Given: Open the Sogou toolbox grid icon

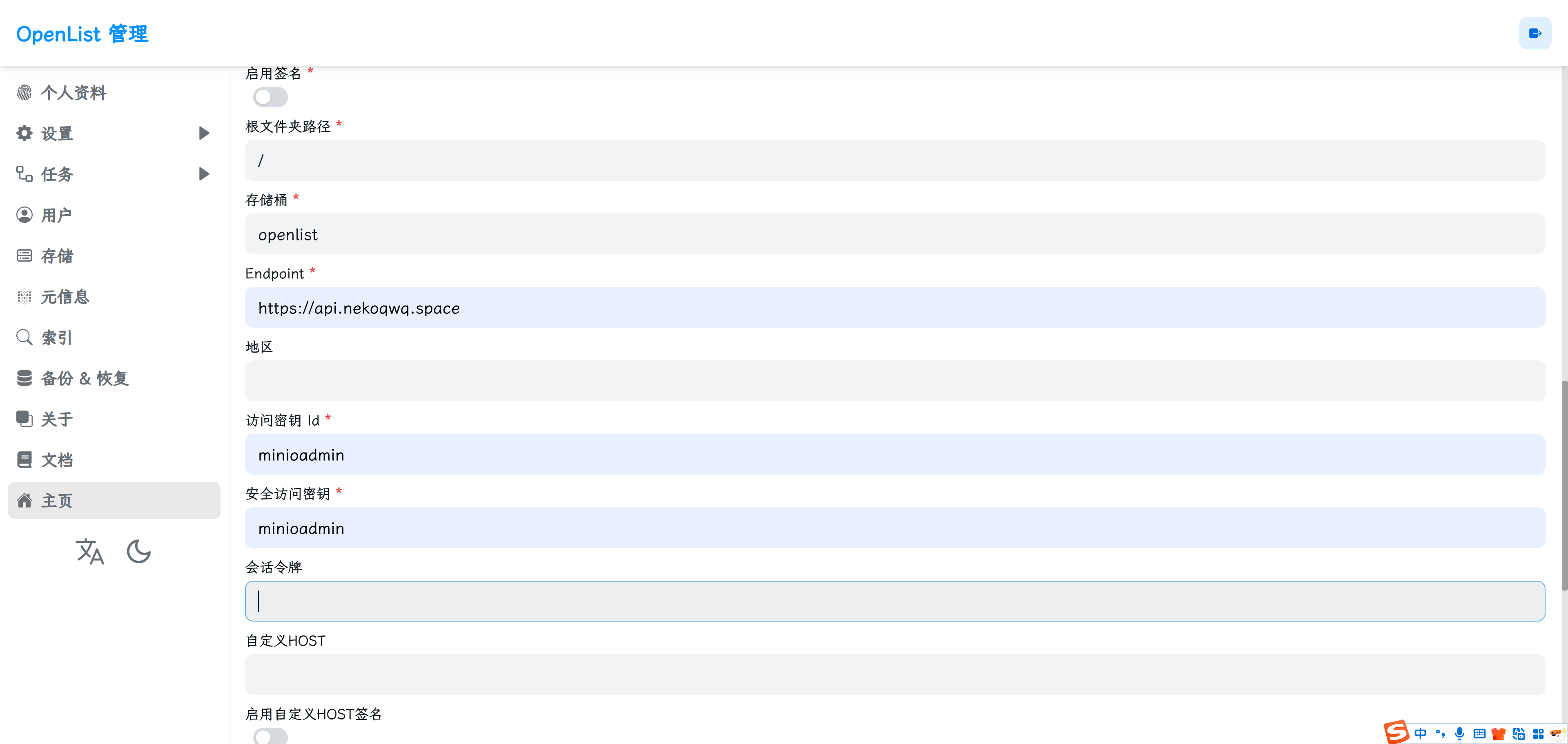Looking at the screenshot, I should click(1538, 734).
